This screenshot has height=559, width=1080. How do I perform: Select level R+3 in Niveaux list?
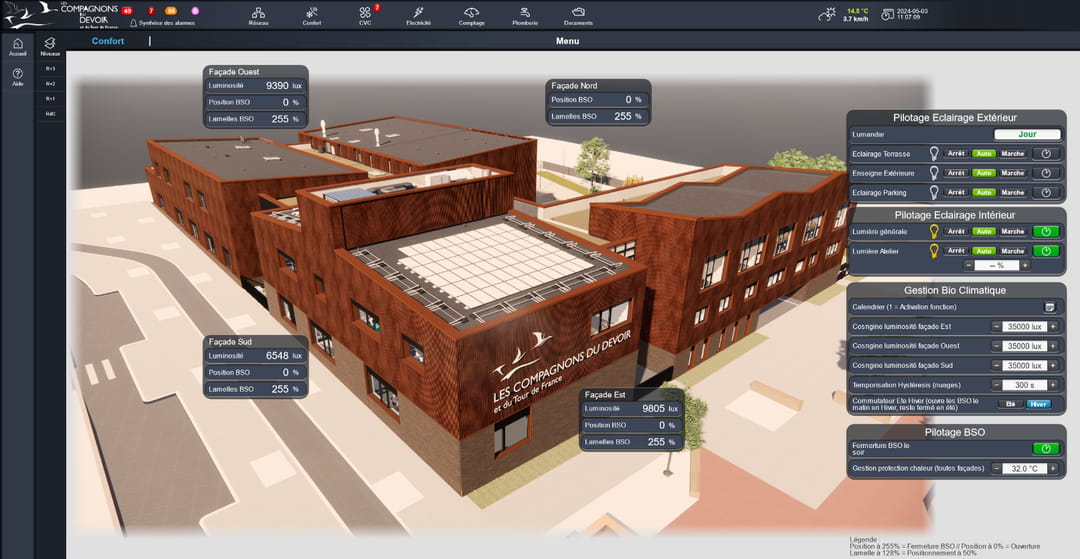50,69
